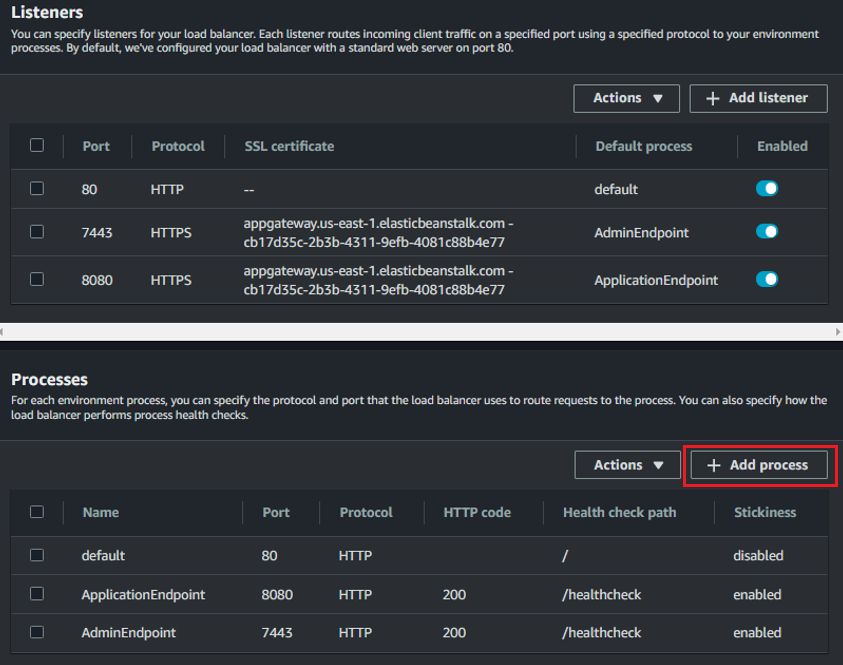
Task: Click the Stickiness column header
Action: pos(764,512)
